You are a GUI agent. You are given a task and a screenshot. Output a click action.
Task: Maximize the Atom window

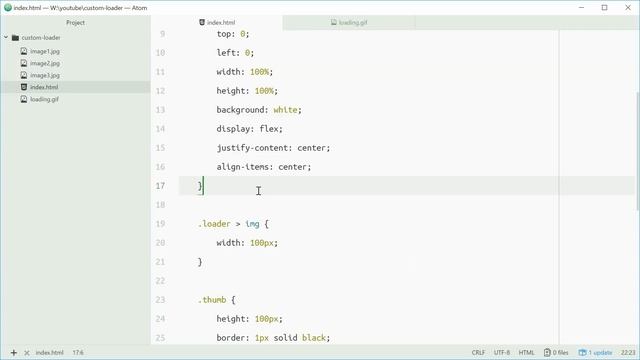tap(604, 8)
